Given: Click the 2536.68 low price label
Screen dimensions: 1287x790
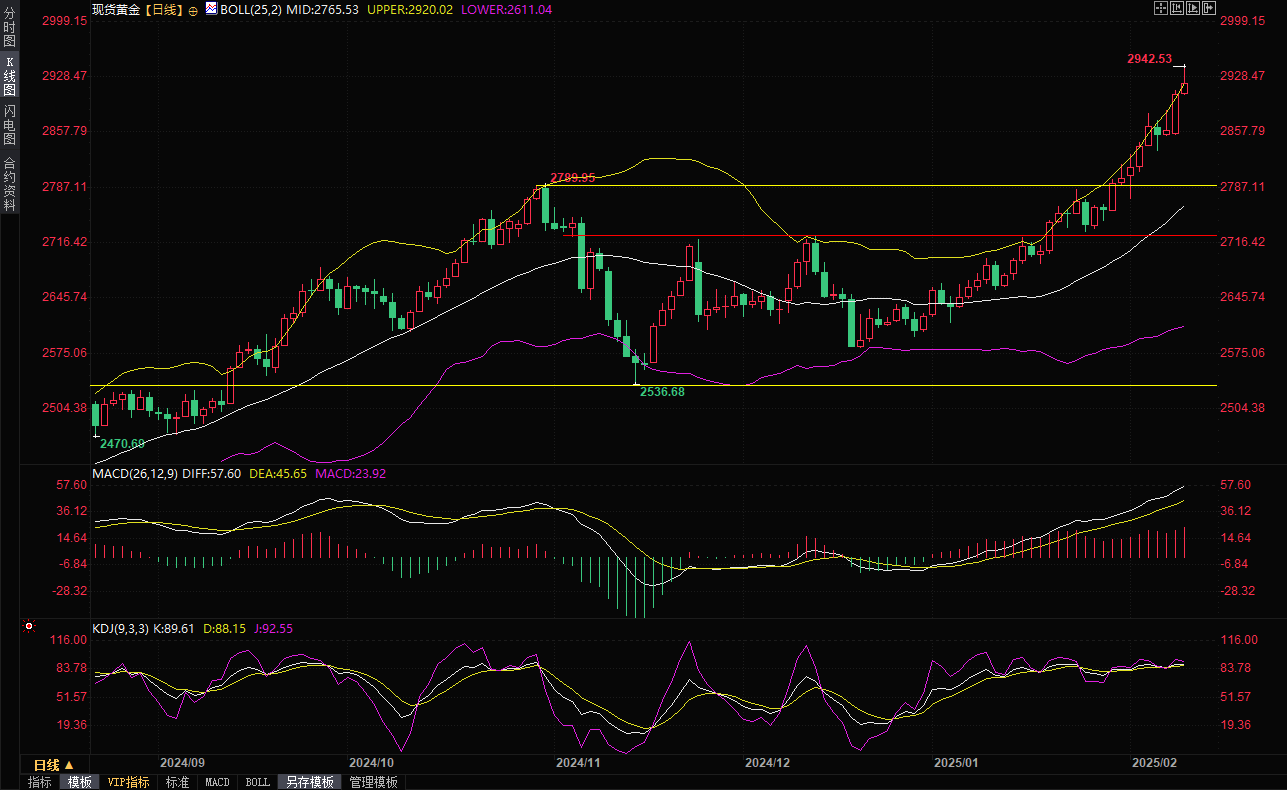Looking at the screenshot, I should pyautogui.click(x=662, y=392).
